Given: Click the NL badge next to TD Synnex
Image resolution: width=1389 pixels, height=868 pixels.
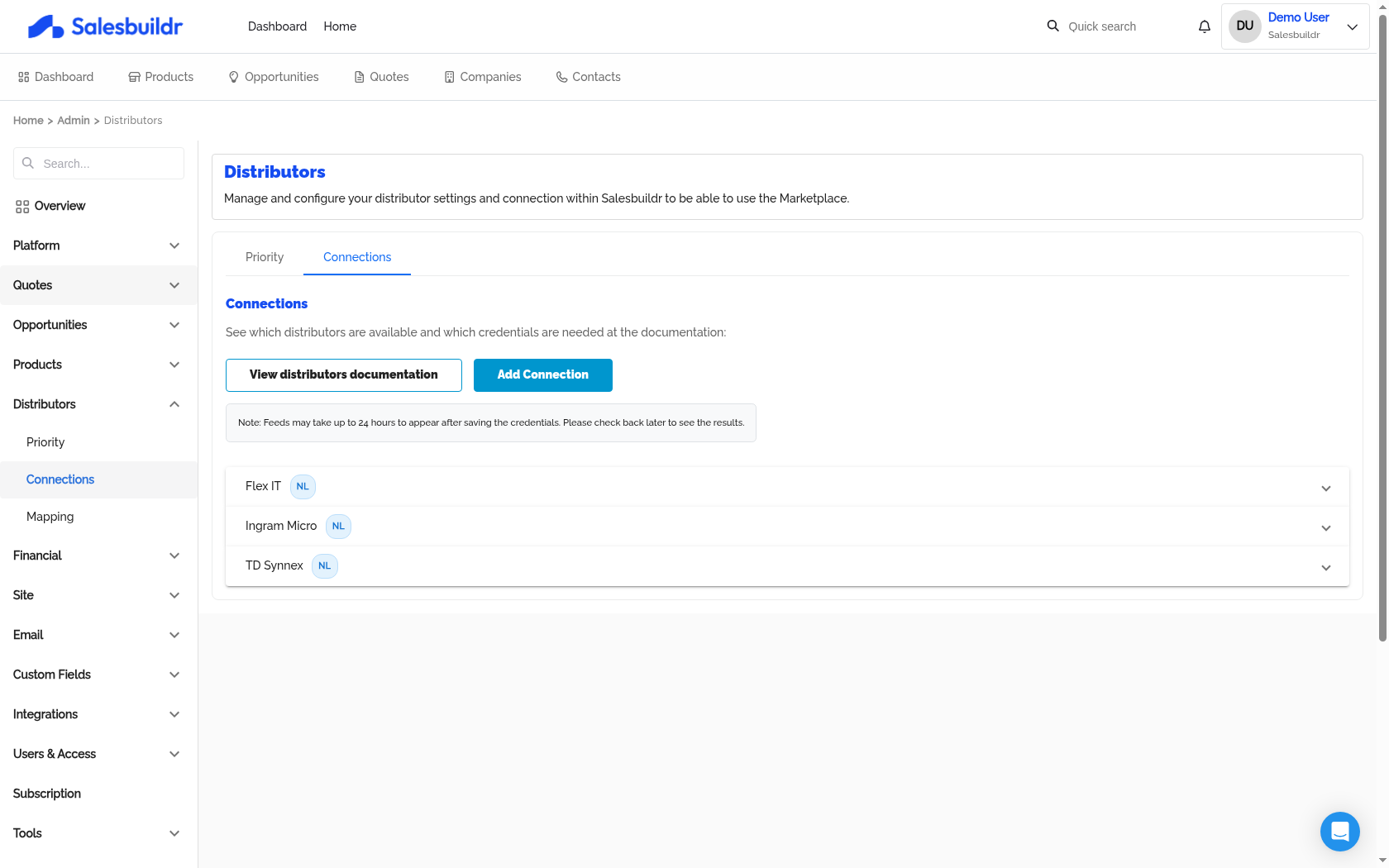Looking at the screenshot, I should coord(325,565).
